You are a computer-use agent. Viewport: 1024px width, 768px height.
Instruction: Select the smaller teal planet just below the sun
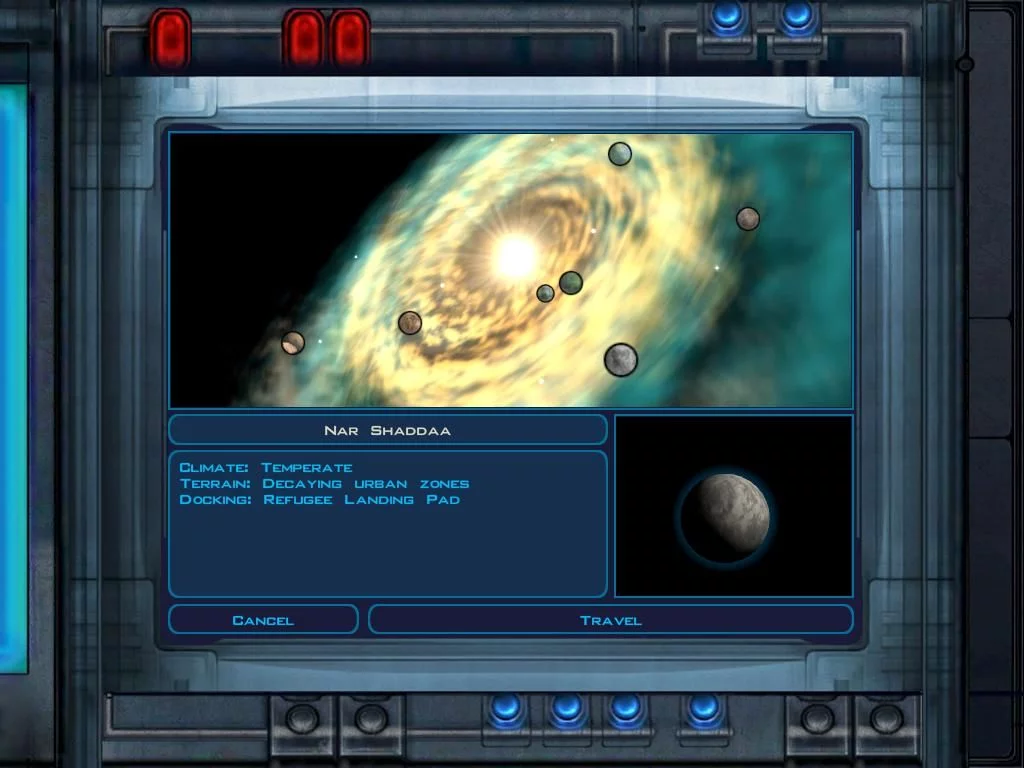545,293
